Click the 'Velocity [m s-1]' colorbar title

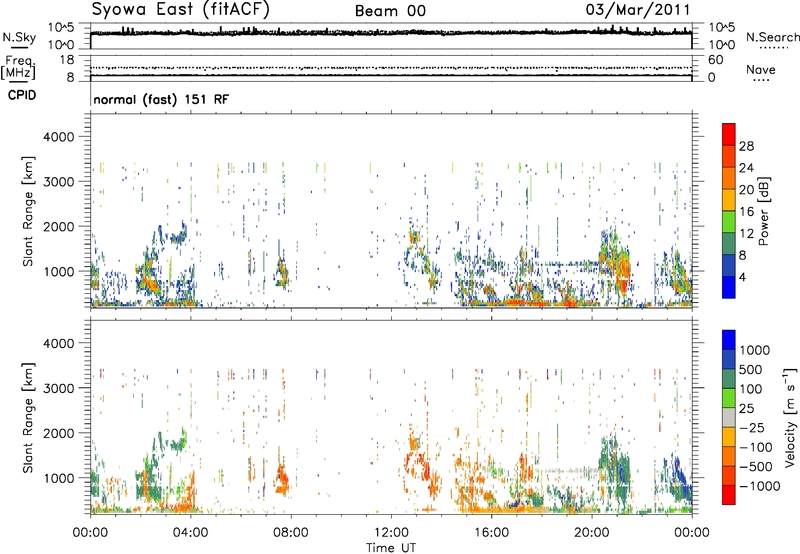[x=790, y=417]
